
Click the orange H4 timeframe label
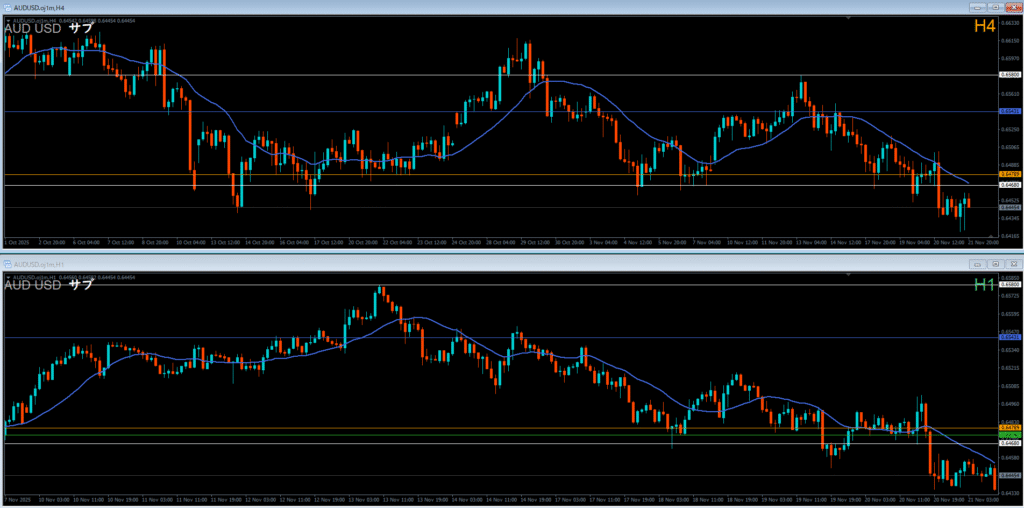[984, 26]
